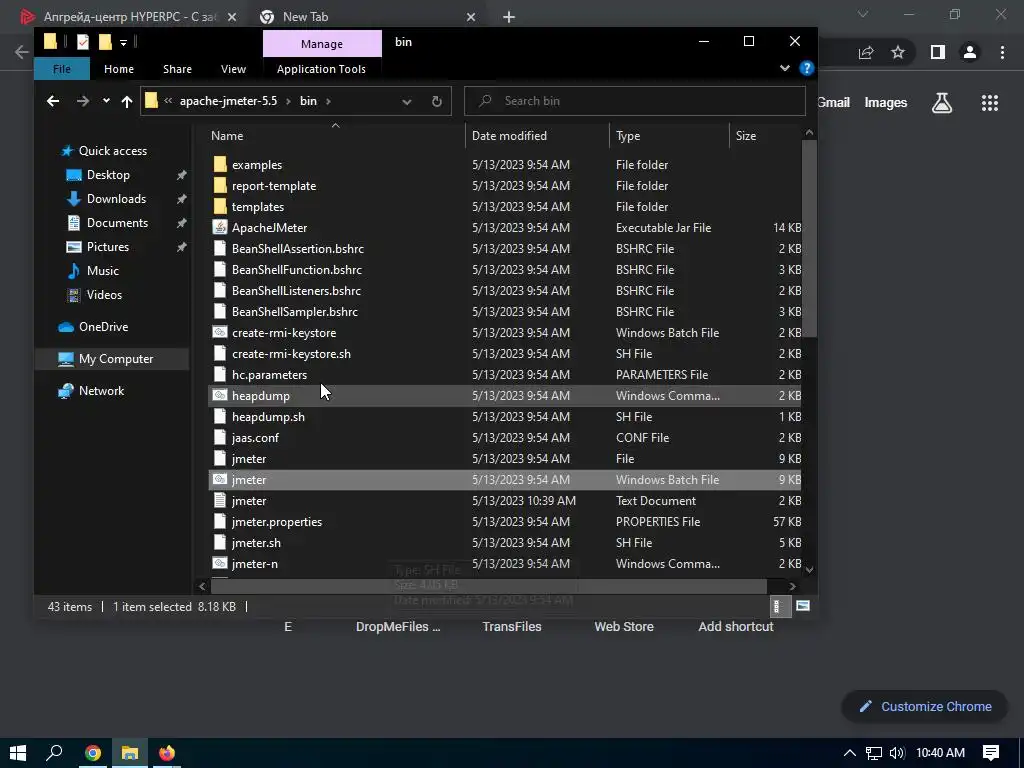Click the Back navigation arrow in Explorer

[x=53, y=101]
